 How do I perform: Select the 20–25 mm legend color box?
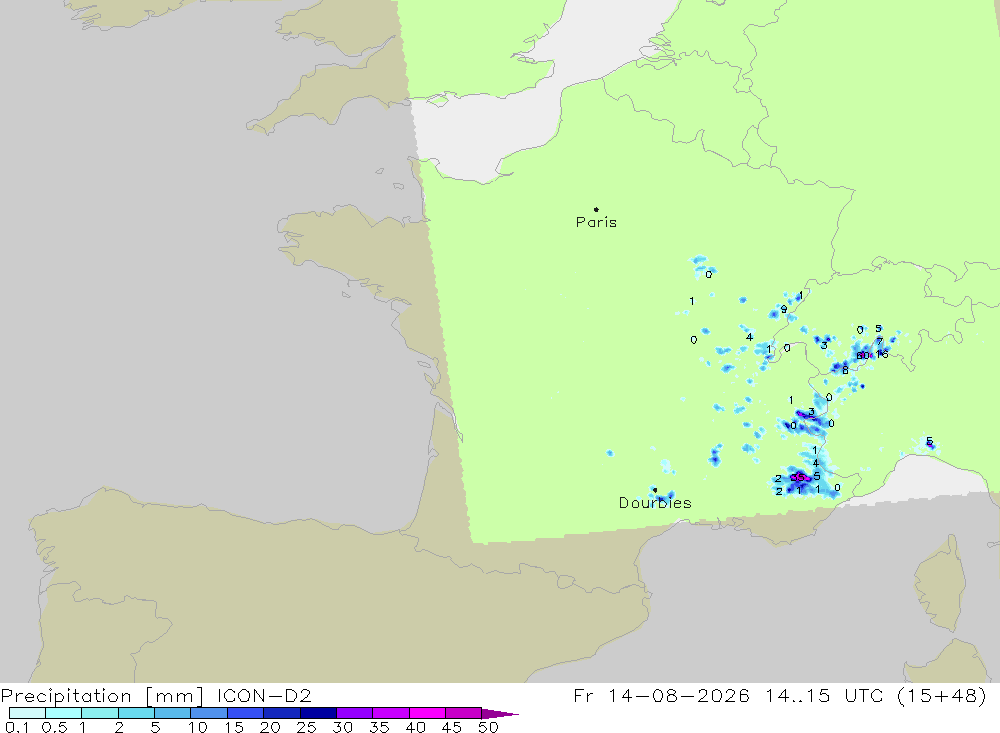(282, 713)
